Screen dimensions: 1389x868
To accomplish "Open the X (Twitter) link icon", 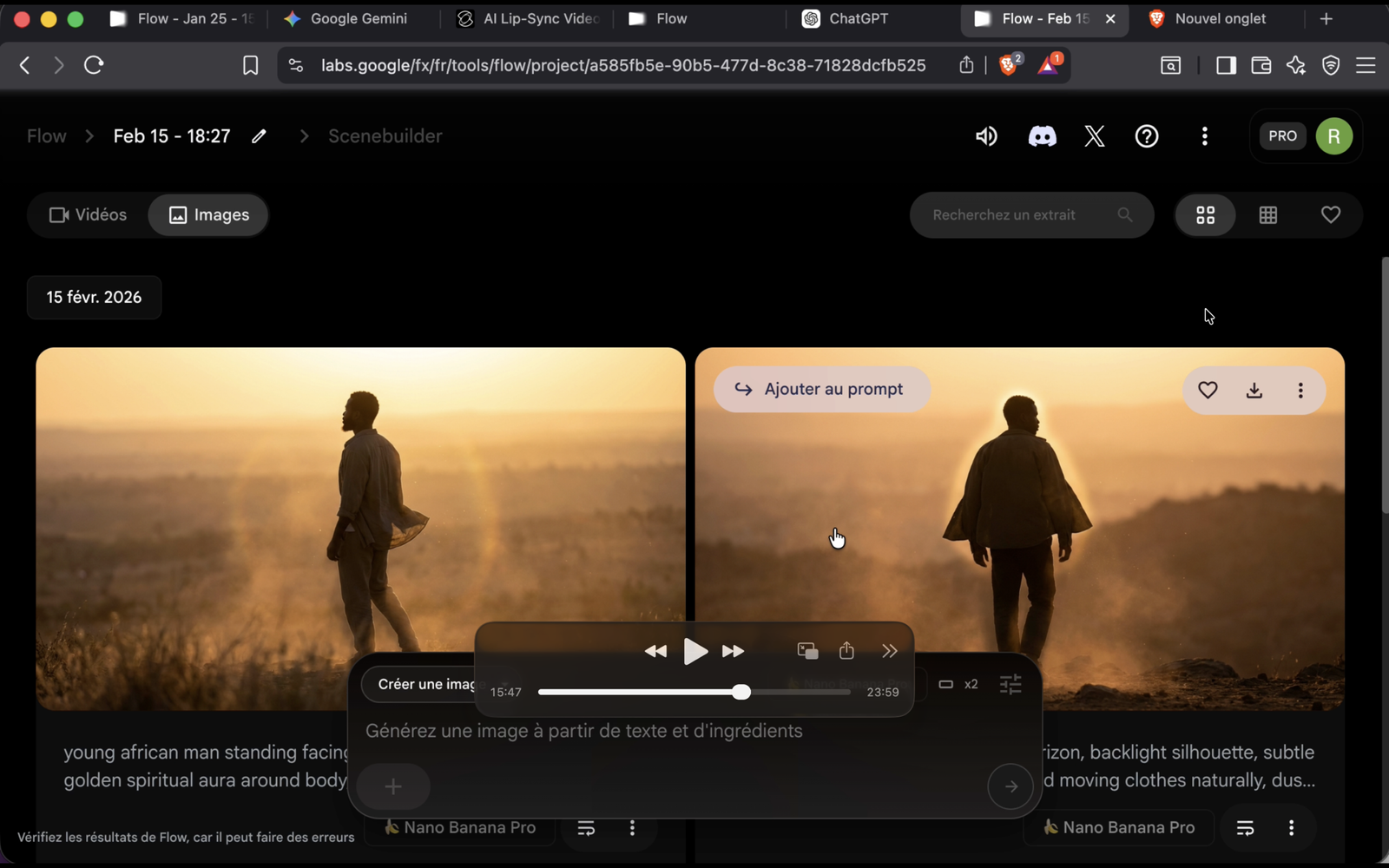I will pyautogui.click(x=1094, y=136).
